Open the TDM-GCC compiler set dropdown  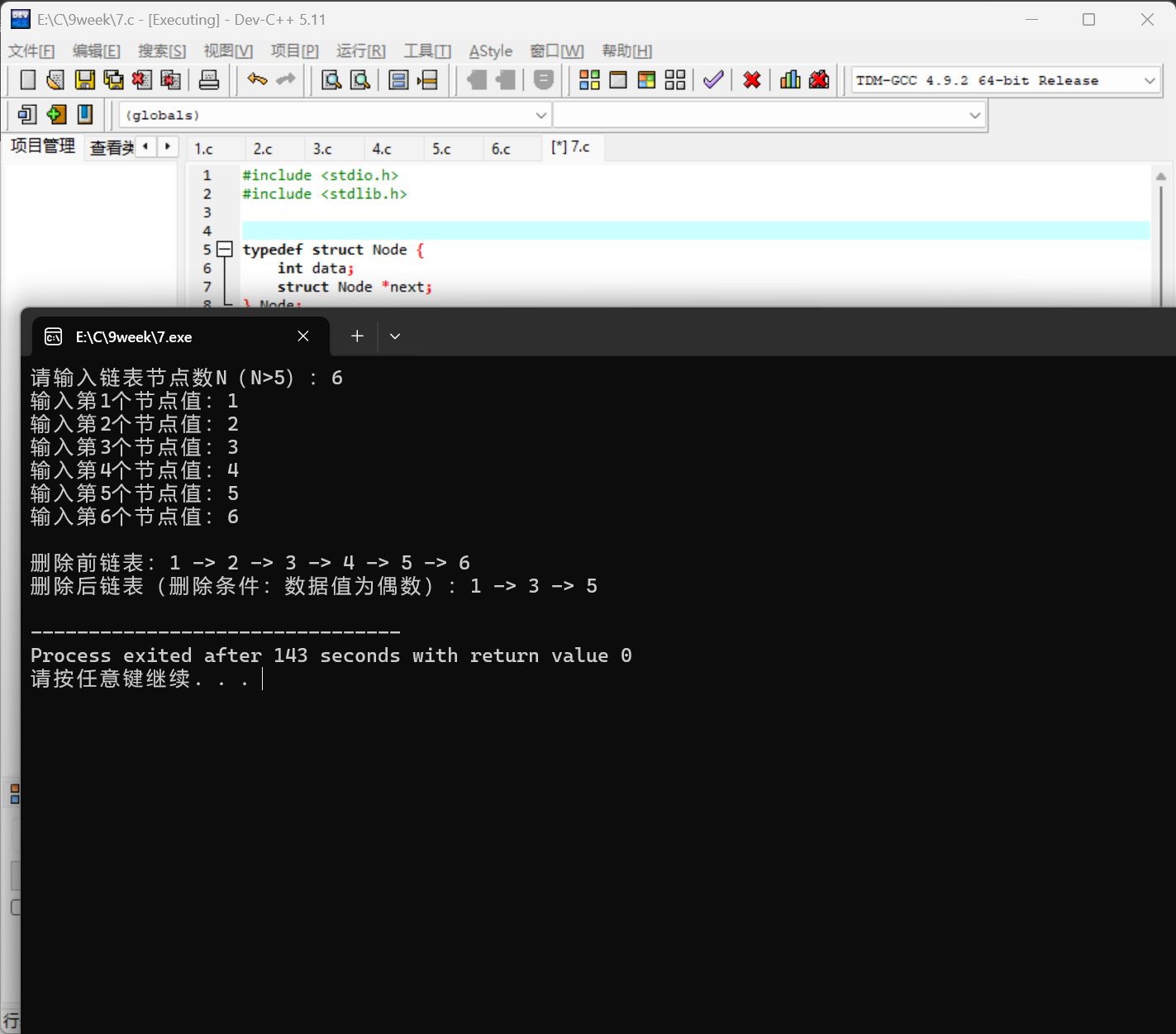(x=1150, y=80)
